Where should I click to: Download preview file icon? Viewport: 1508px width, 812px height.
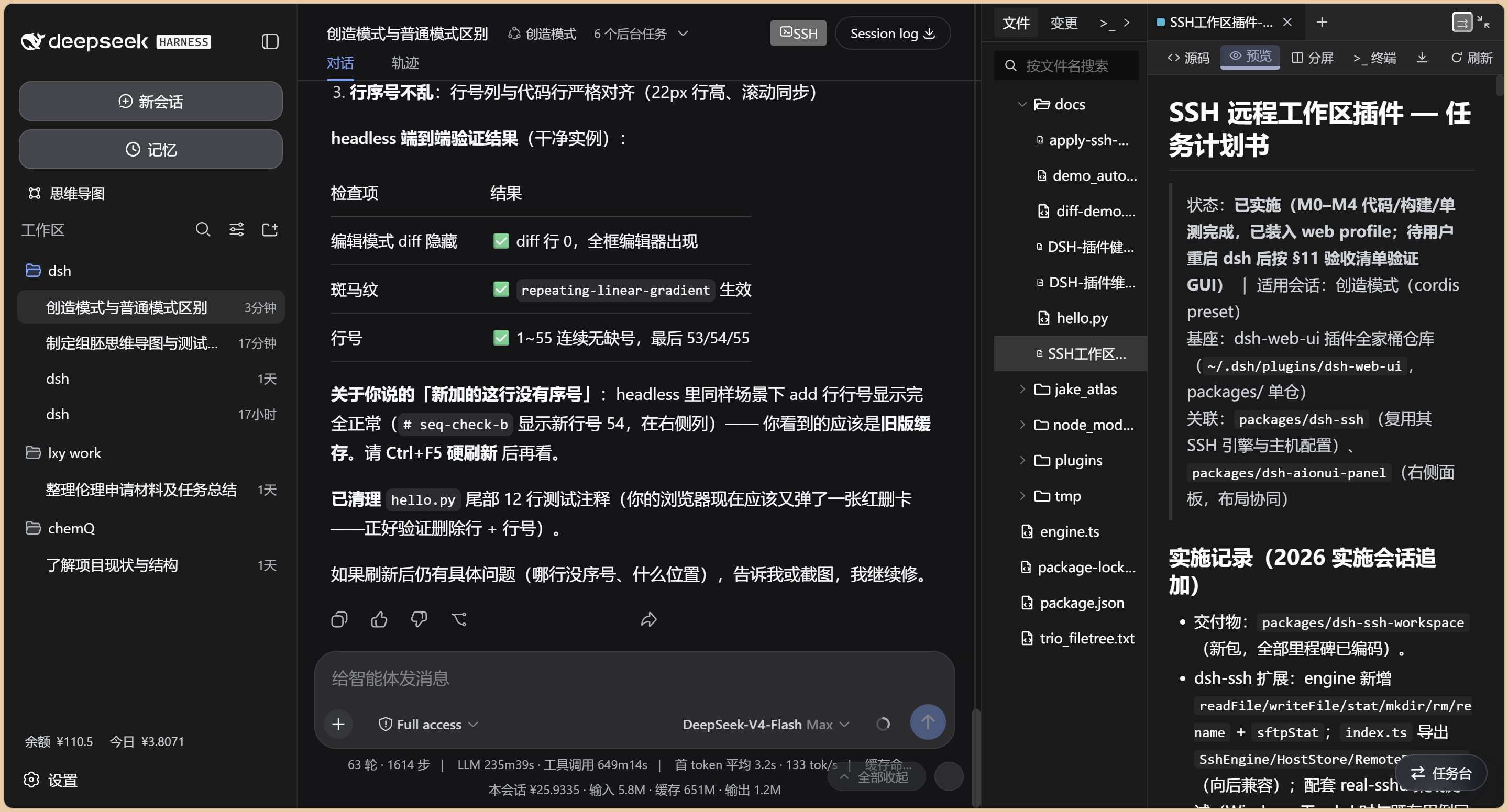coord(1422,58)
